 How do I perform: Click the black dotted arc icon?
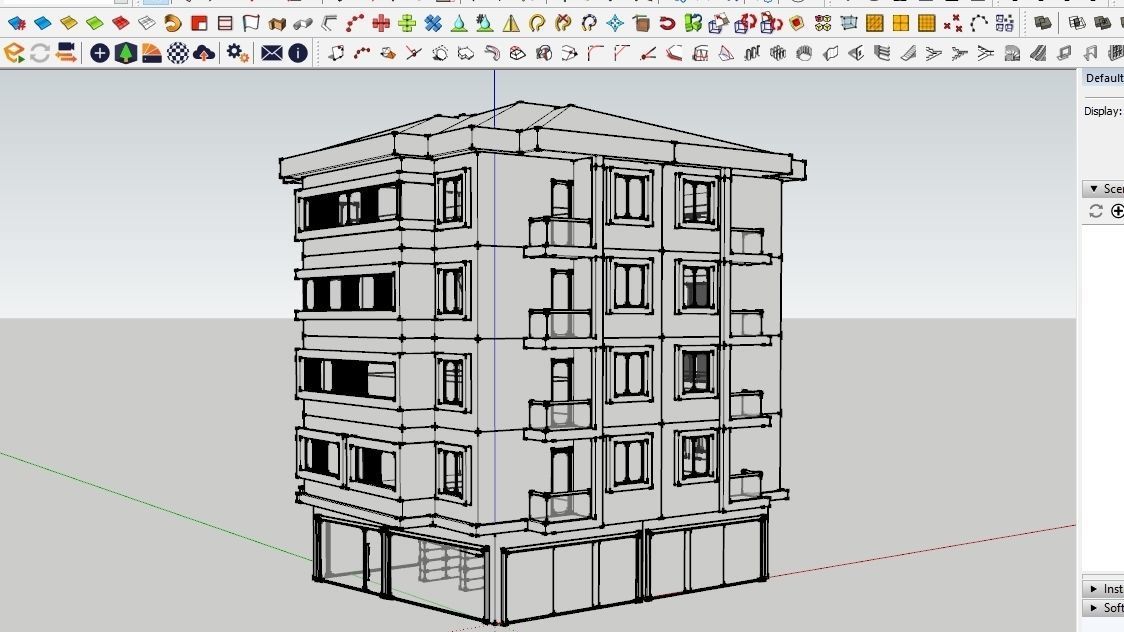pyautogui.click(x=978, y=24)
